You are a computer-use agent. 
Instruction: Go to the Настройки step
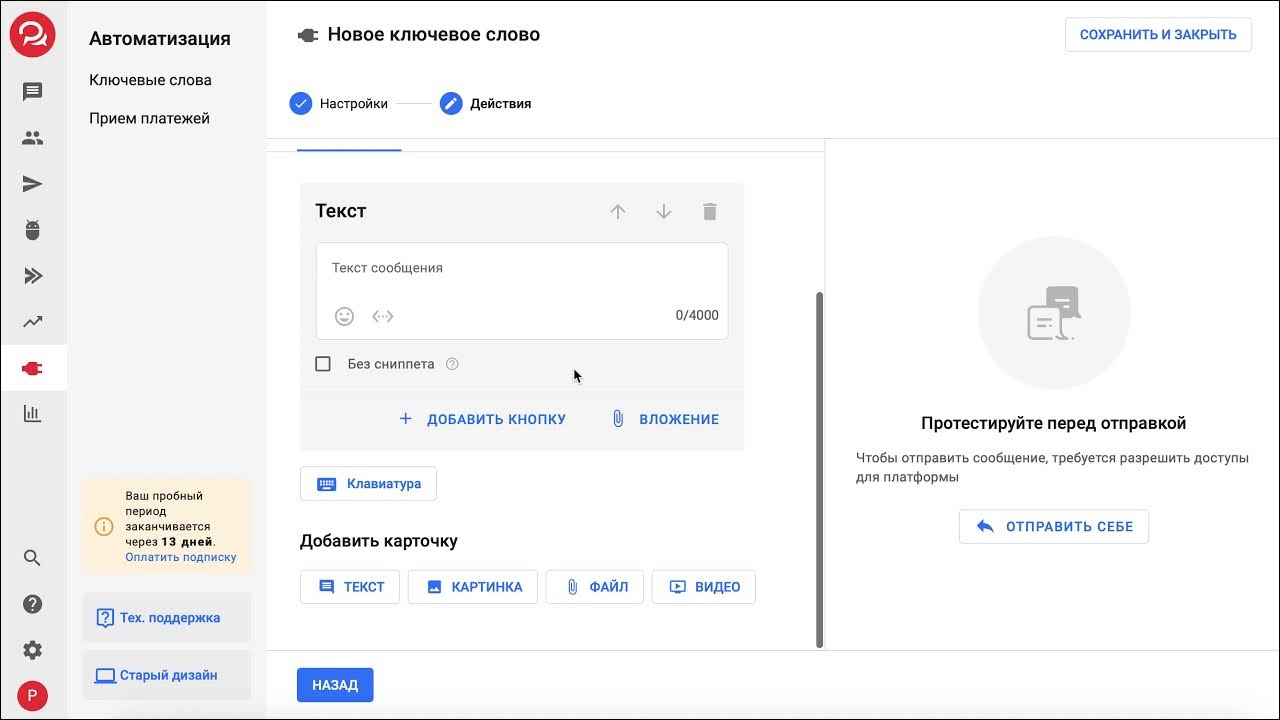[339, 103]
